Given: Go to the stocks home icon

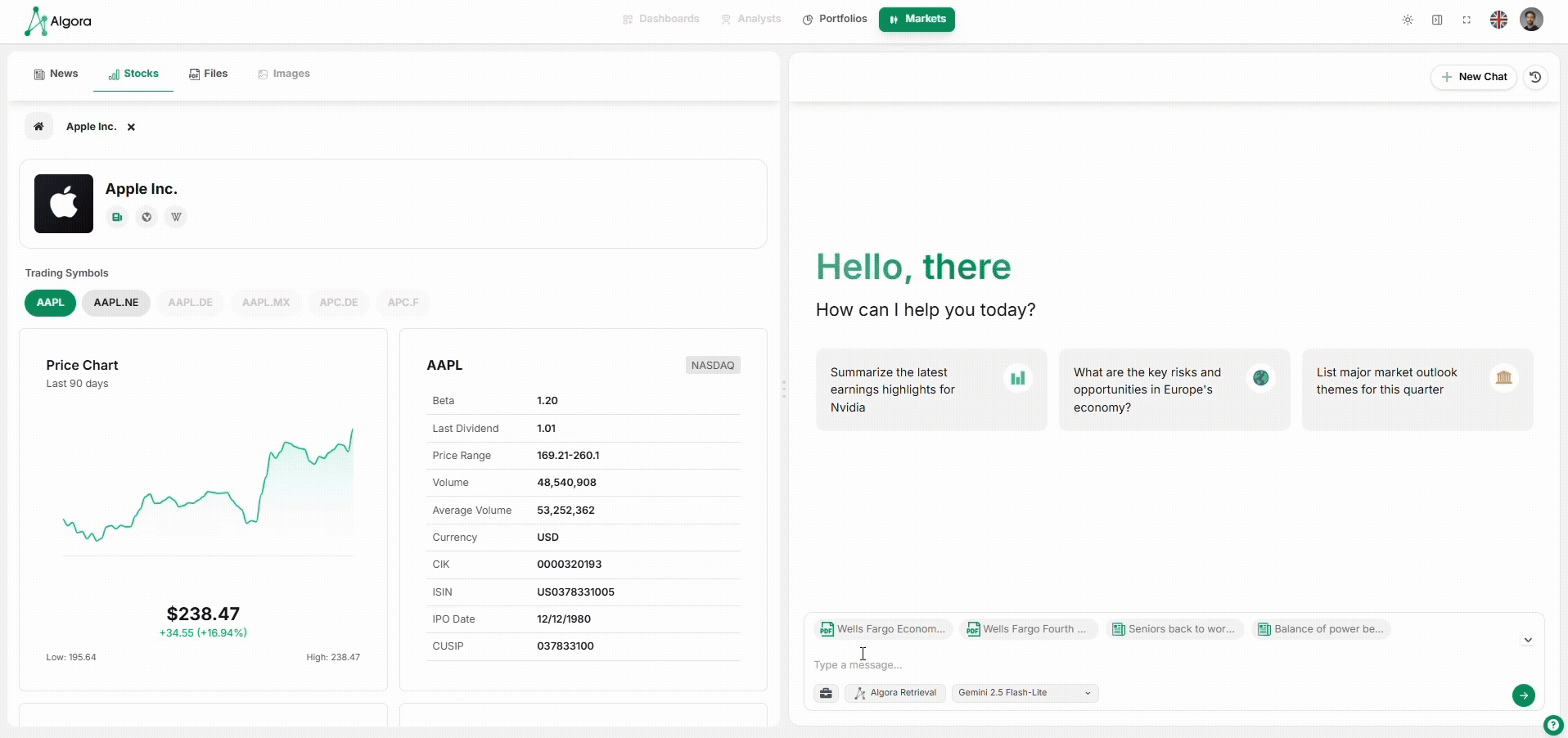Looking at the screenshot, I should click(x=38, y=127).
